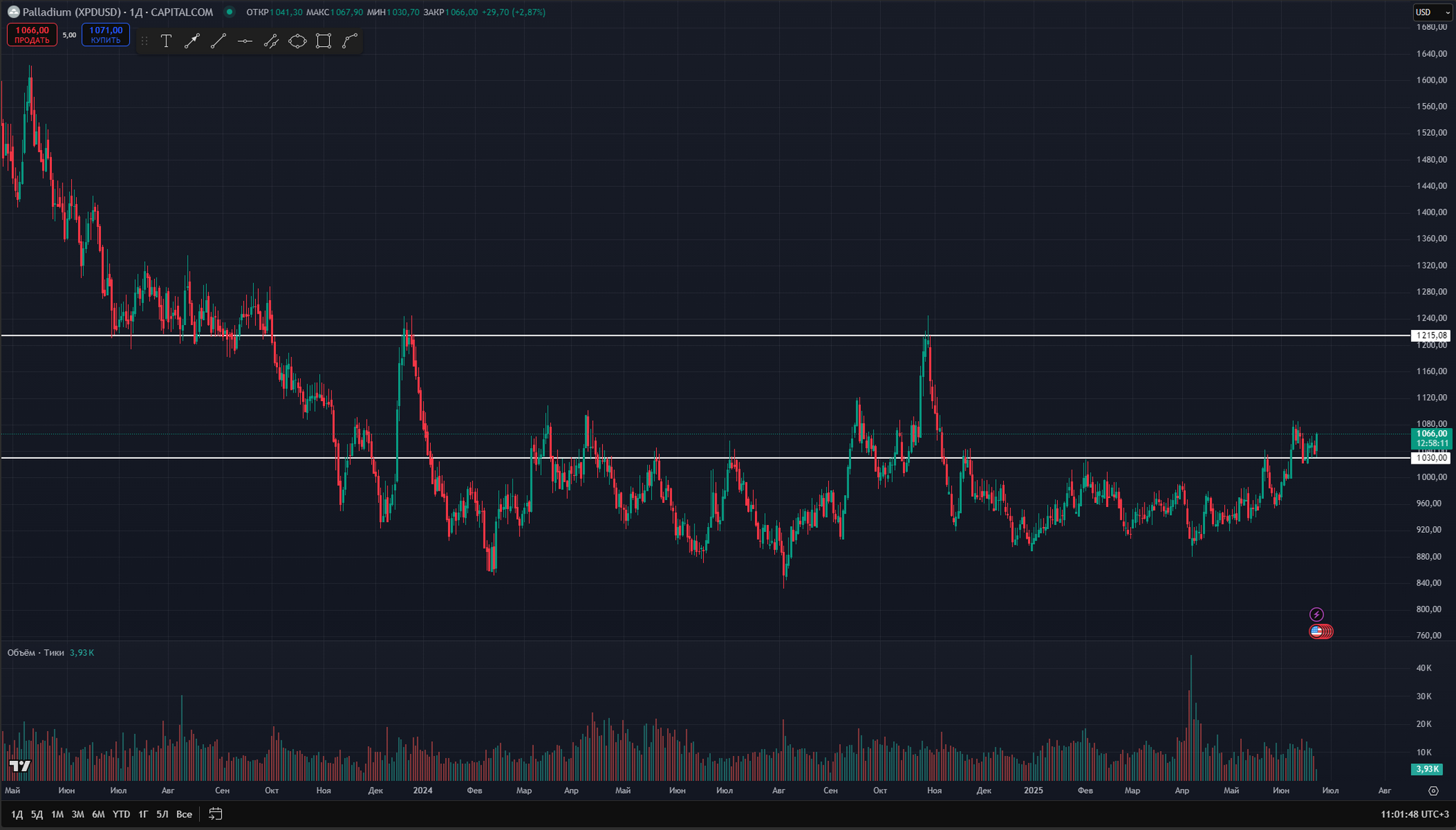The height and width of the screenshot is (830, 1456).
Task: Open timezone menu at 11:01:48 UTC+3
Action: coord(1415,814)
